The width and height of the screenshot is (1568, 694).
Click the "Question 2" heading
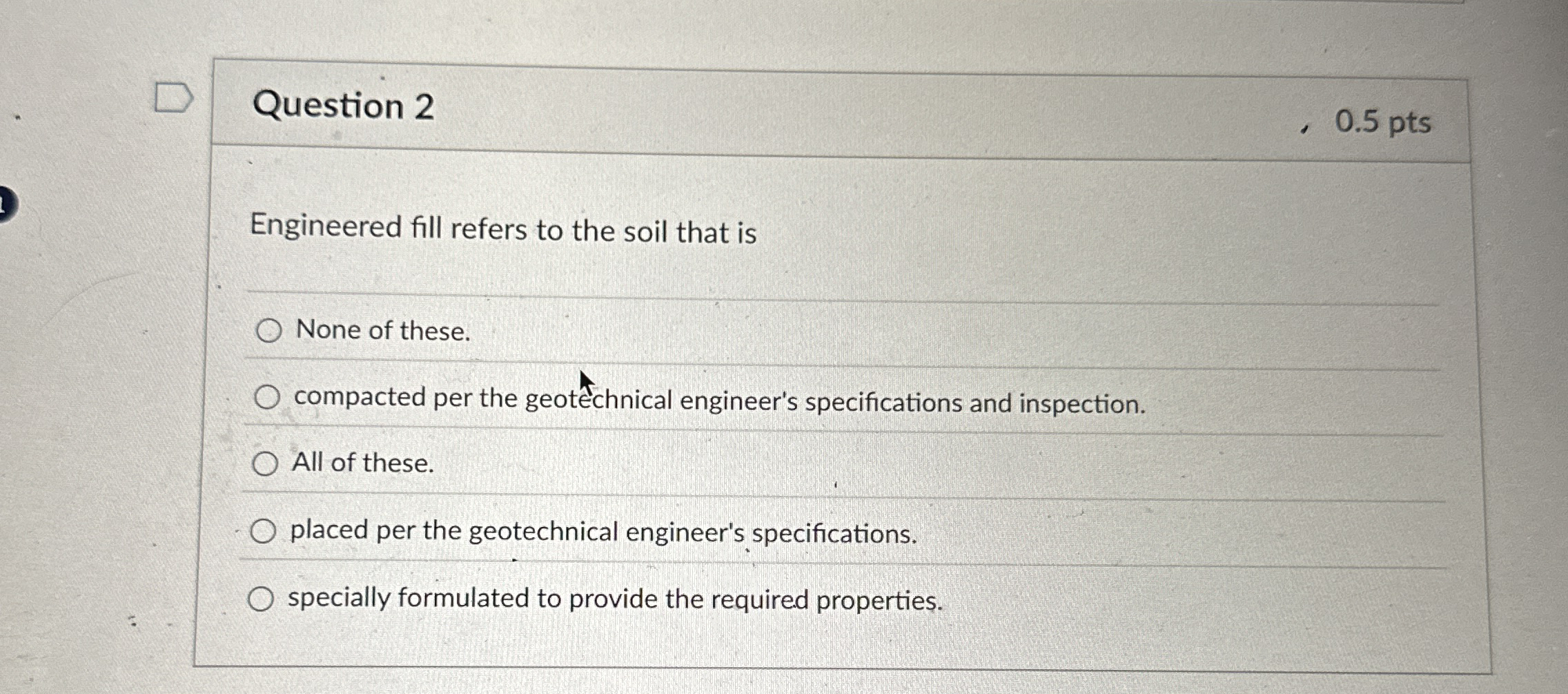coord(341,109)
